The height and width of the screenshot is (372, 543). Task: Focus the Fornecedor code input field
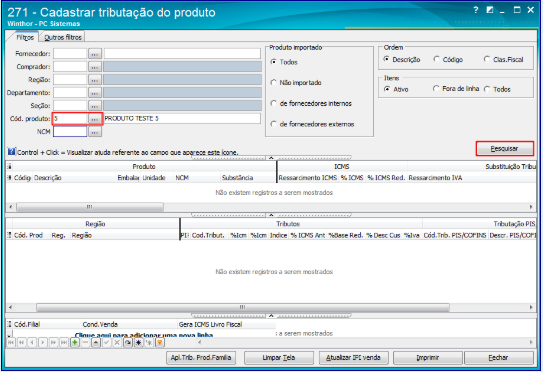tap(70, 54)
